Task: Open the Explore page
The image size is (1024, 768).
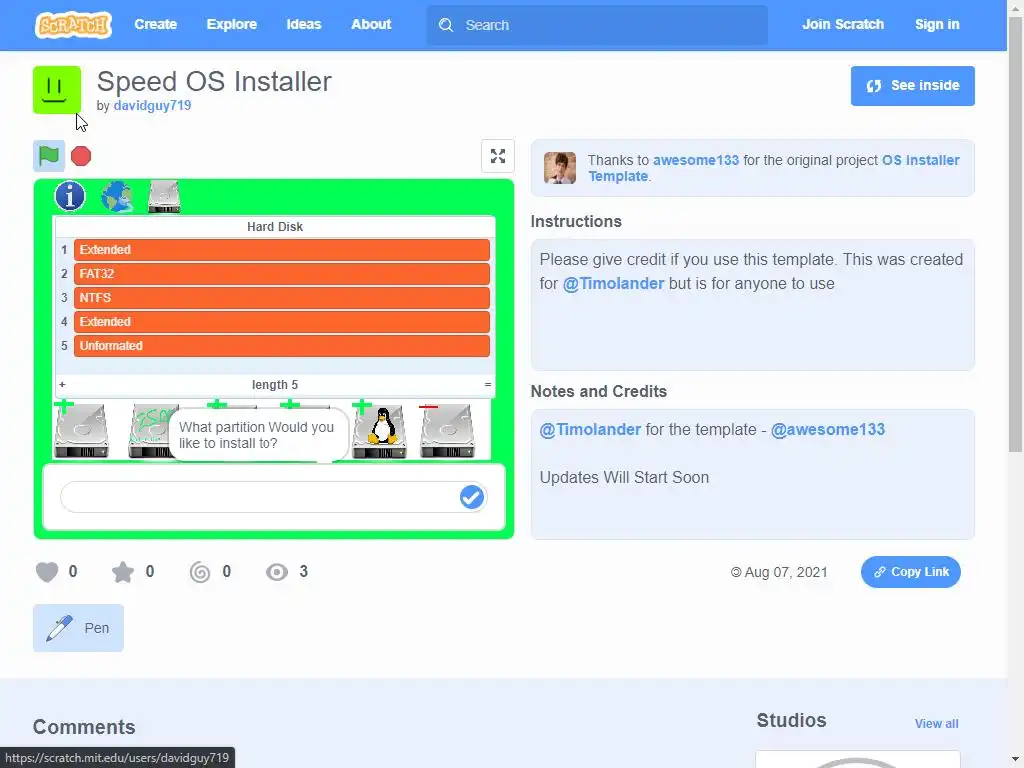Action: [232, 24]
